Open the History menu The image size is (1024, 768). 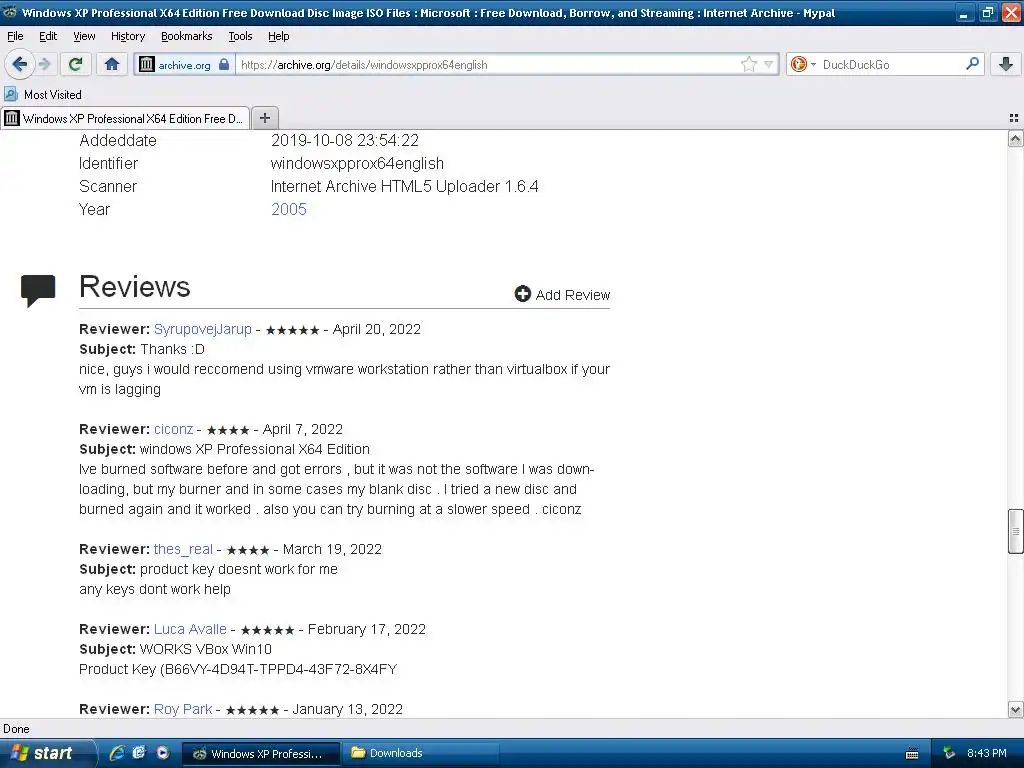point(127,36)
